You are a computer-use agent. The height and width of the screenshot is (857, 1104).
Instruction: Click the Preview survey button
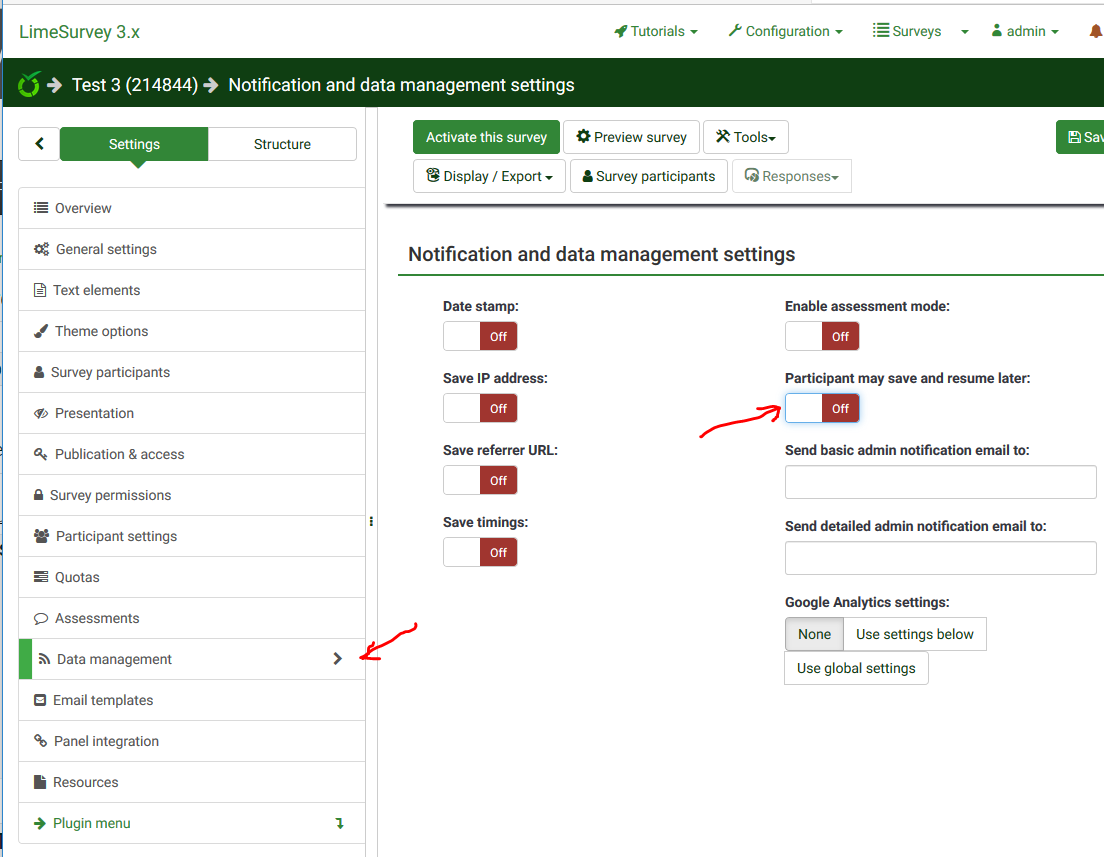click(631, 137)
